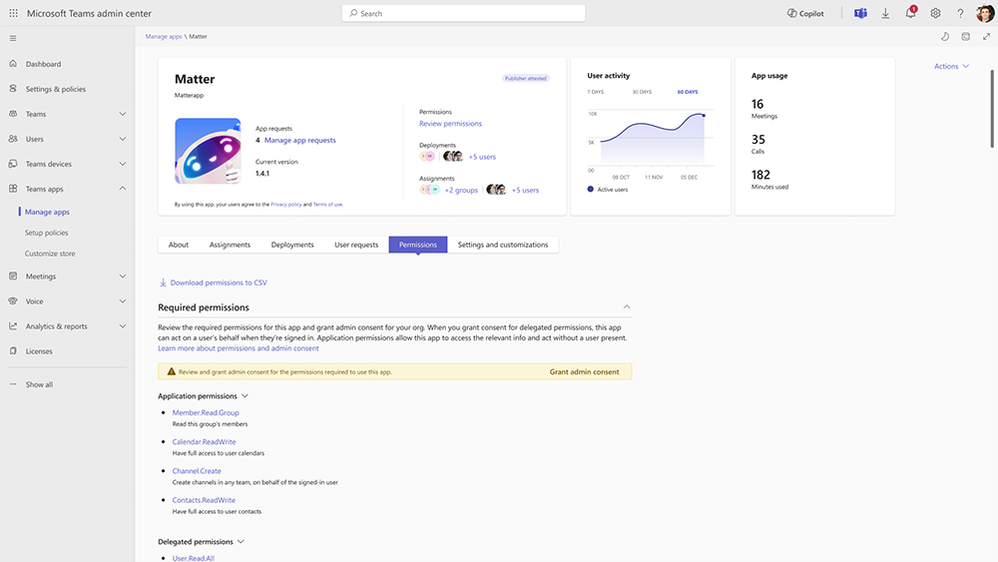Open the user profile avatar
The height and width of the screenshot is (562, 998).
tap(985, 13)
